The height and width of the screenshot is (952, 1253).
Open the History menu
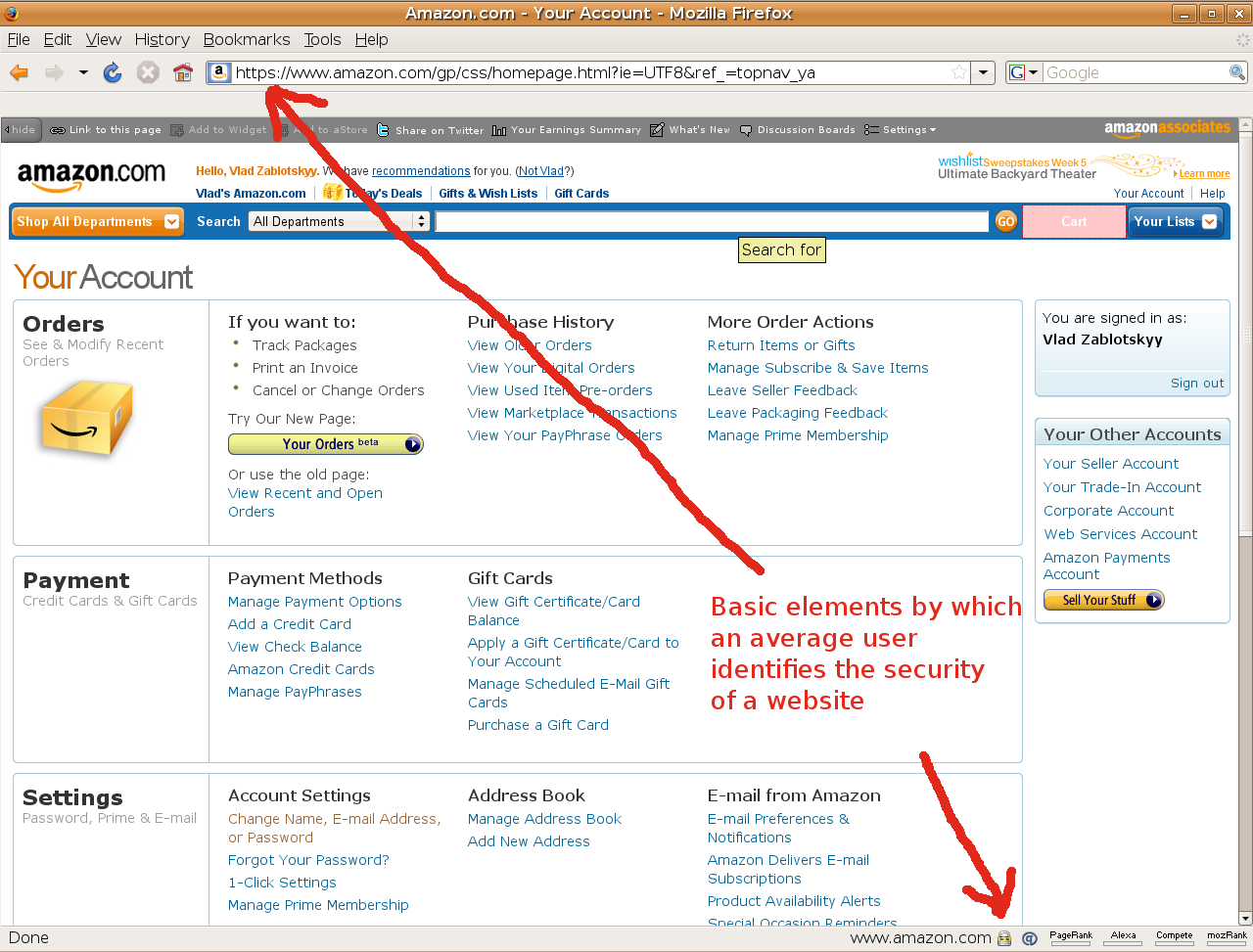(x=162, y=40)
